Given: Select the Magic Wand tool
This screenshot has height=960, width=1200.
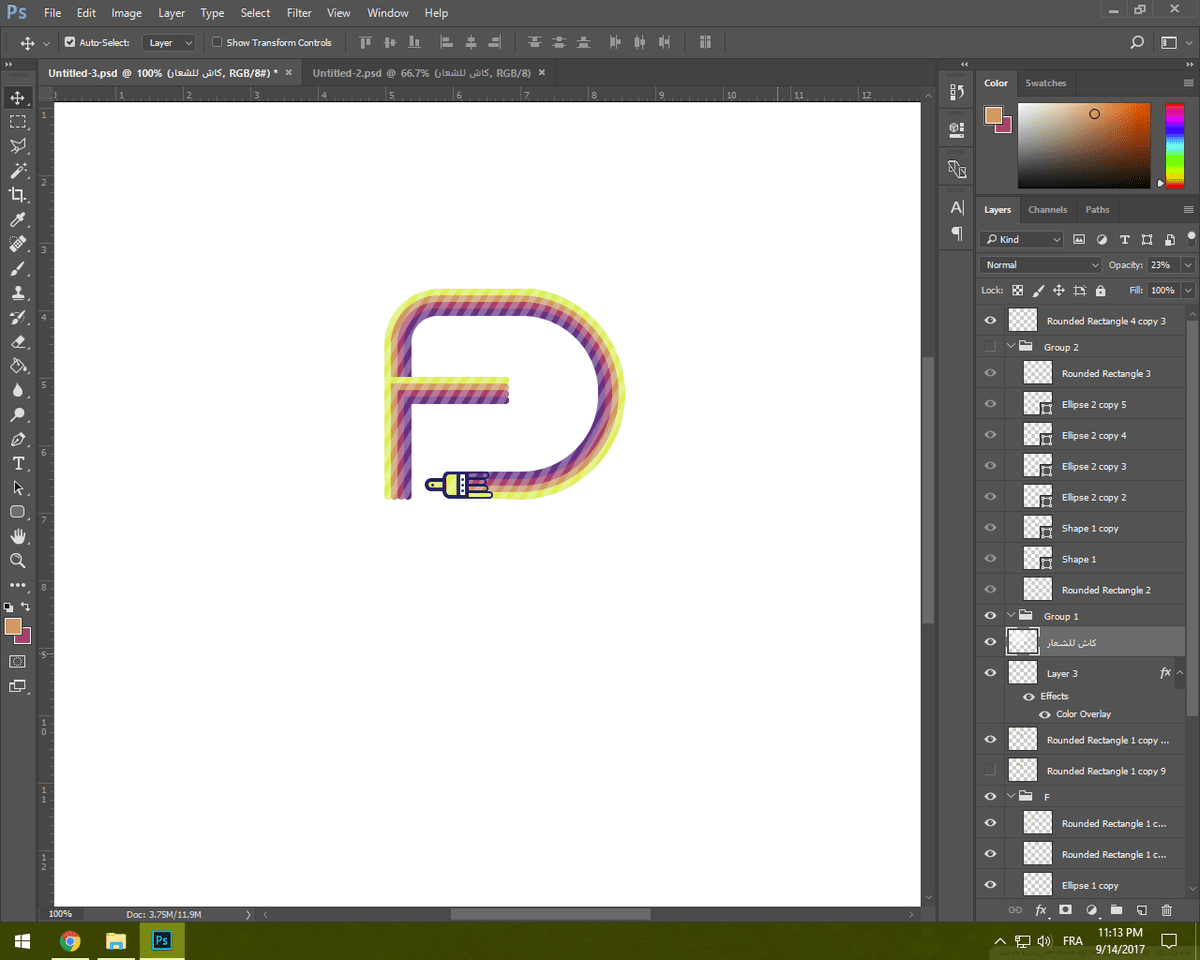Looking at the screenshot, I should (17, 171).
